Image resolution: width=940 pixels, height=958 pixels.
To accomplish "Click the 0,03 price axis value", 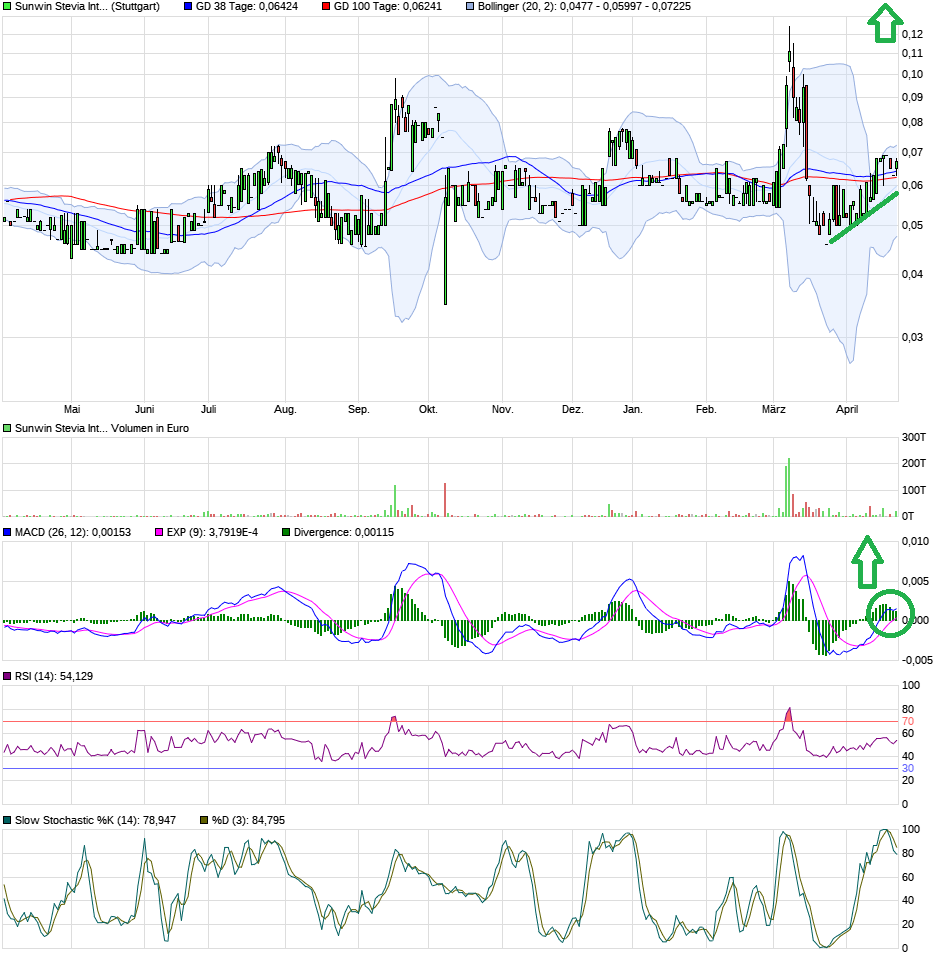I will (x=913, y=337).
